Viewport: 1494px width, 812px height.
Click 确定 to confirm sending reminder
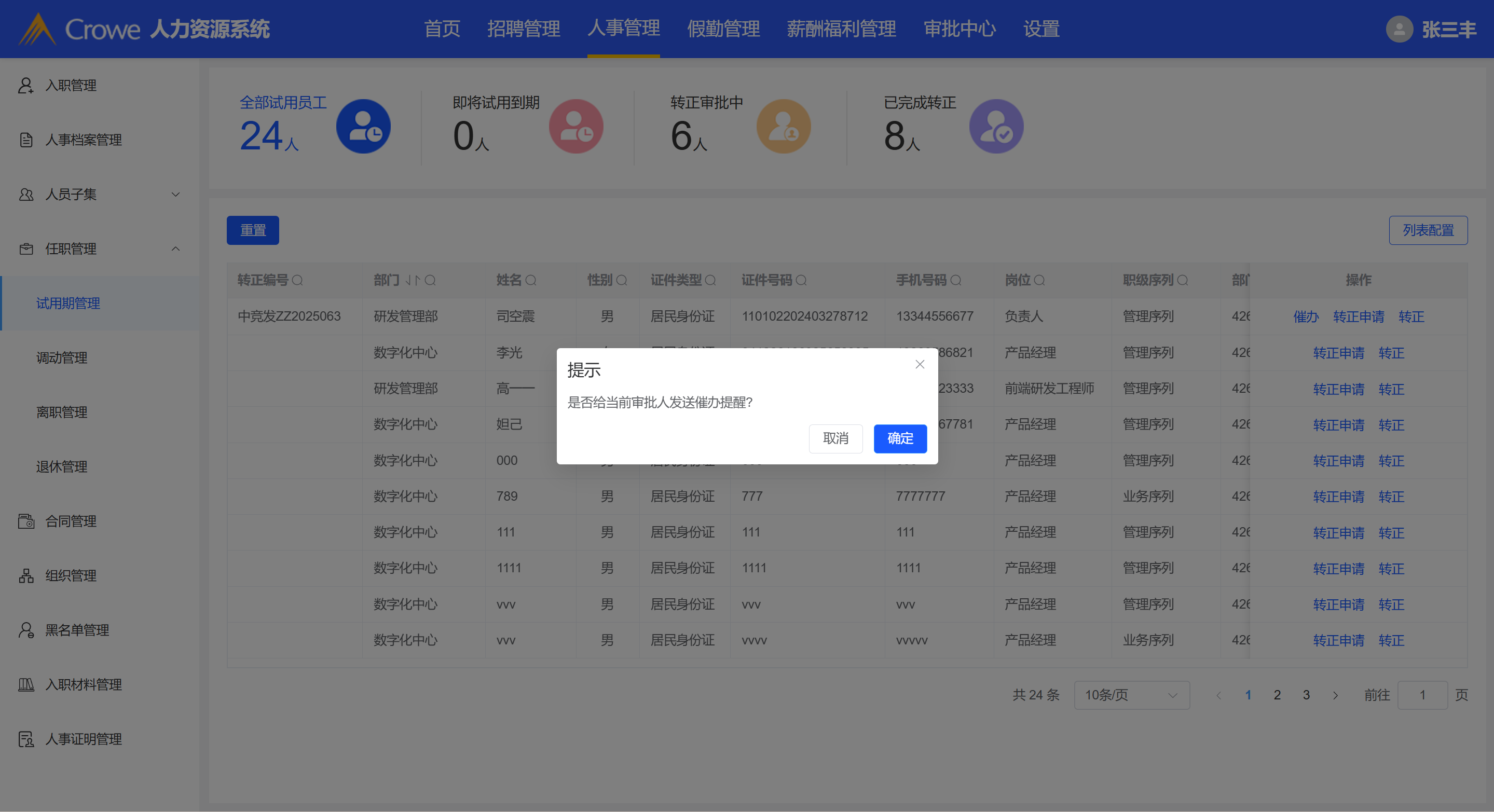point(899,438)
